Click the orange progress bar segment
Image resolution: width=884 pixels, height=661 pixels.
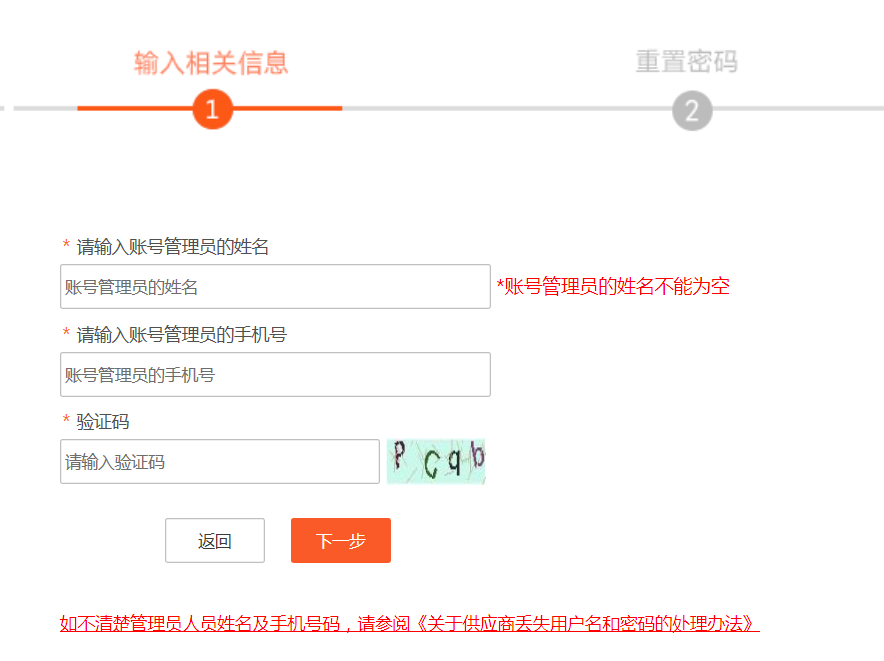point(210,108)
